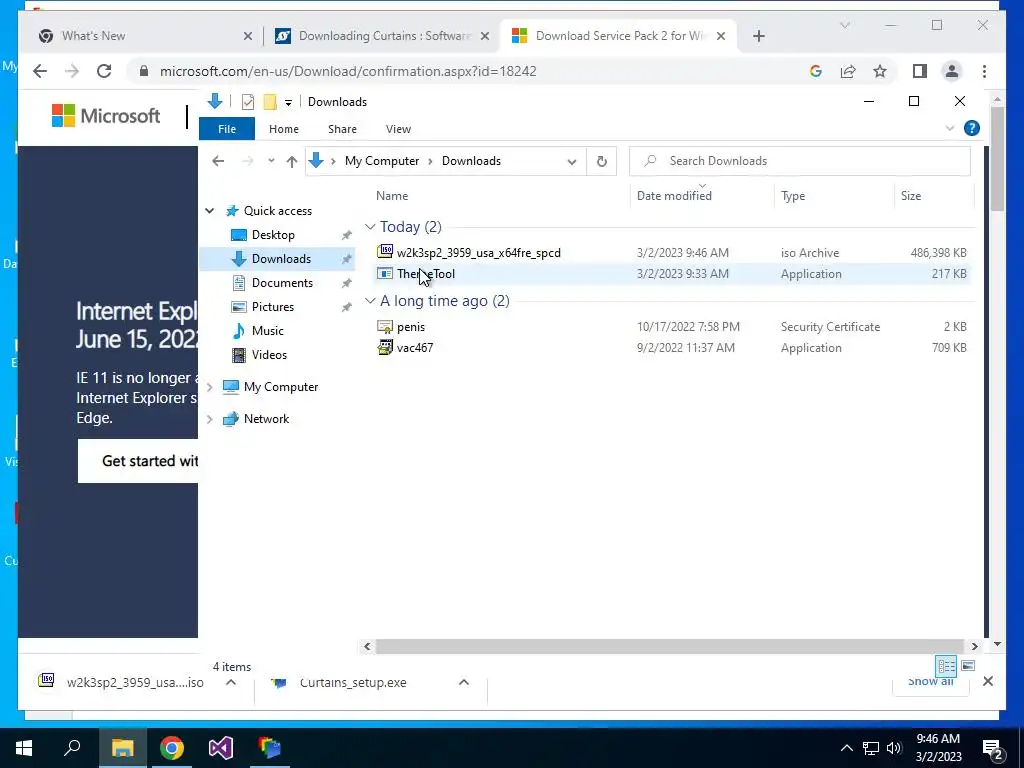The width and height of the screenshot is (1024, 768).
Task: Click the Chrome address bar URL
Action: [348, 72]
